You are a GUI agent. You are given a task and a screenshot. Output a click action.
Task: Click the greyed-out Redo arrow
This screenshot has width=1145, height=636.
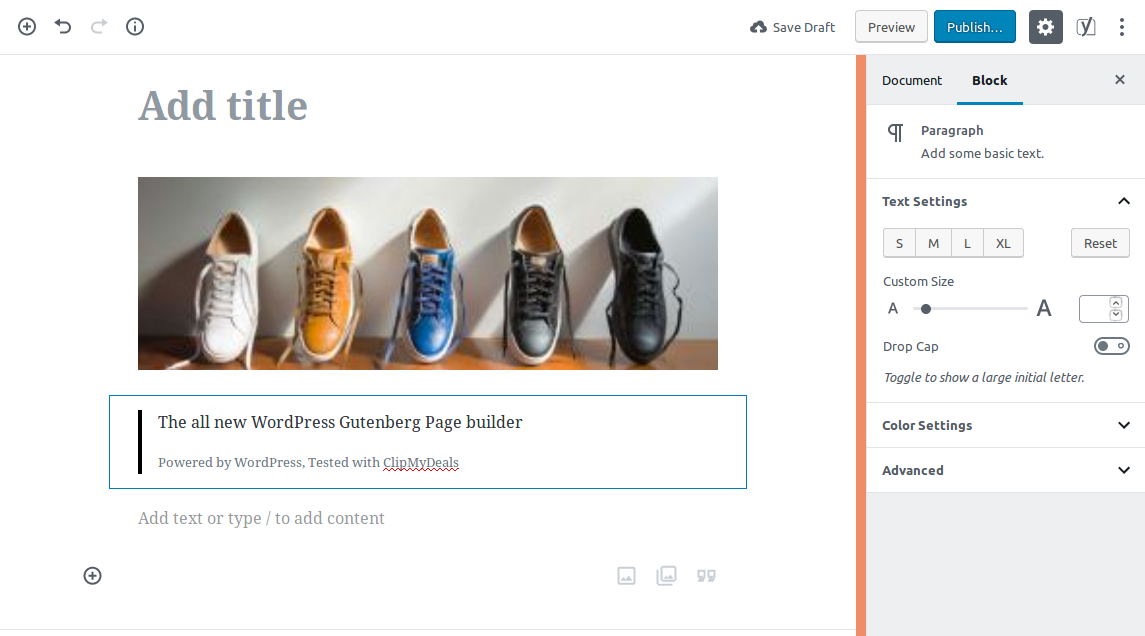pyautogui.click(x=99, y=27)
